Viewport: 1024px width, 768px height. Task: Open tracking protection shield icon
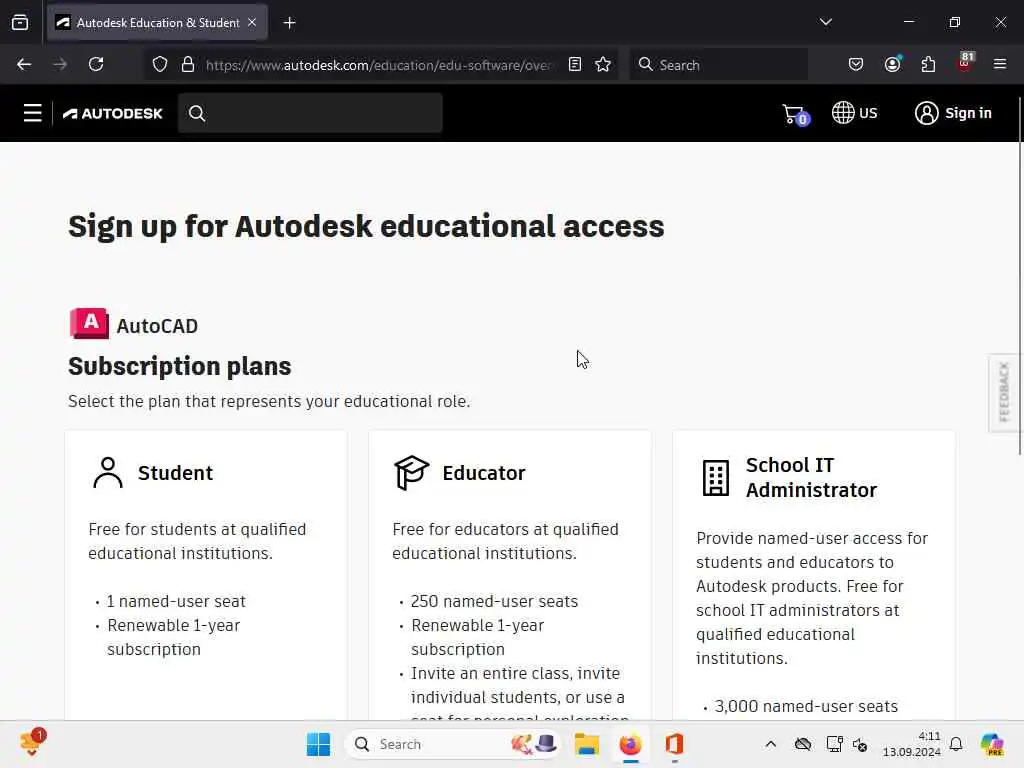pyautogui.click(x=160, y=65)
